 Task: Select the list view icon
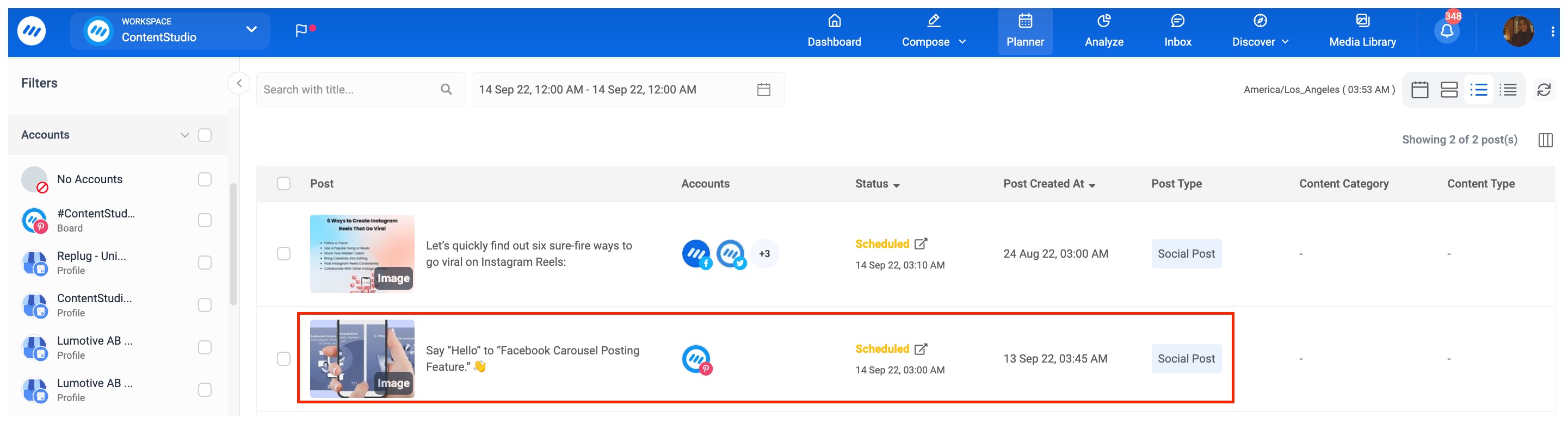(1479, 90)
